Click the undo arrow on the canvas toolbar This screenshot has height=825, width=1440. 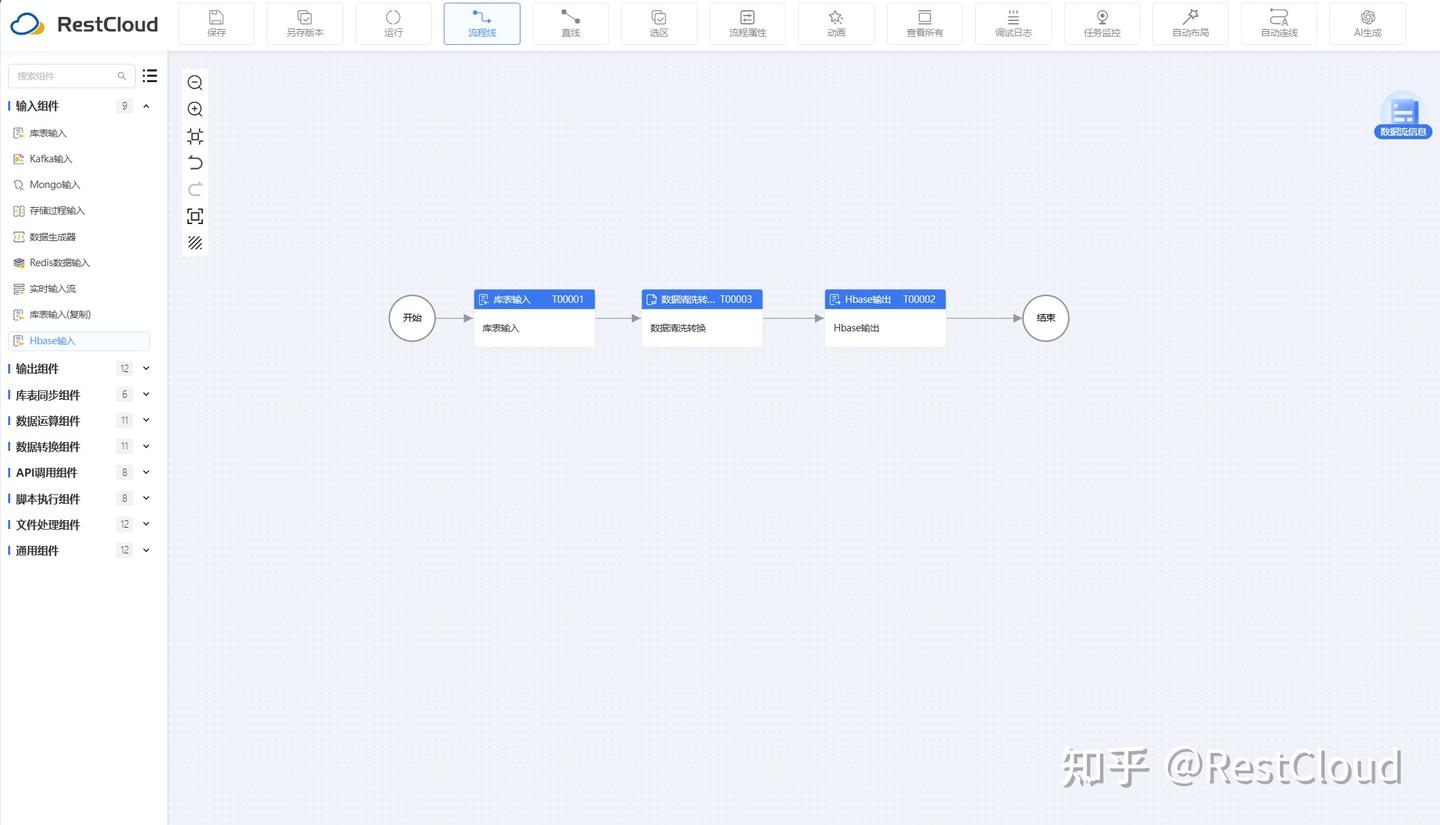click(x=194, y=163)
